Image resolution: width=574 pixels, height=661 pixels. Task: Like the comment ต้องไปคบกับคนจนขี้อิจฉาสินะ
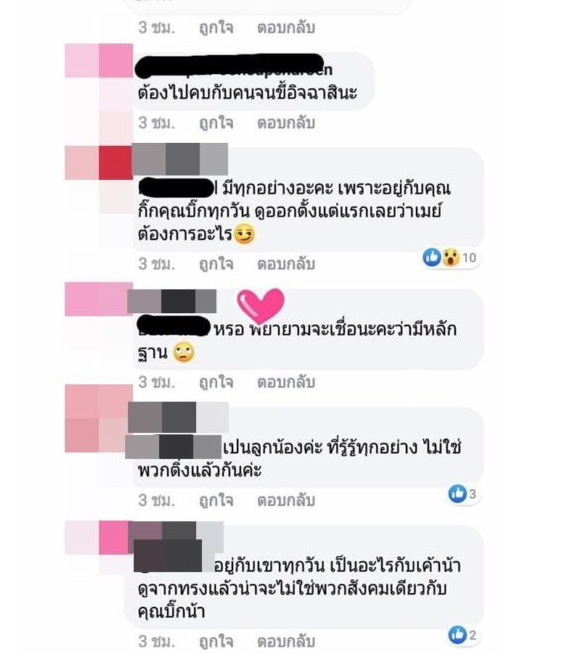[216, 124]
